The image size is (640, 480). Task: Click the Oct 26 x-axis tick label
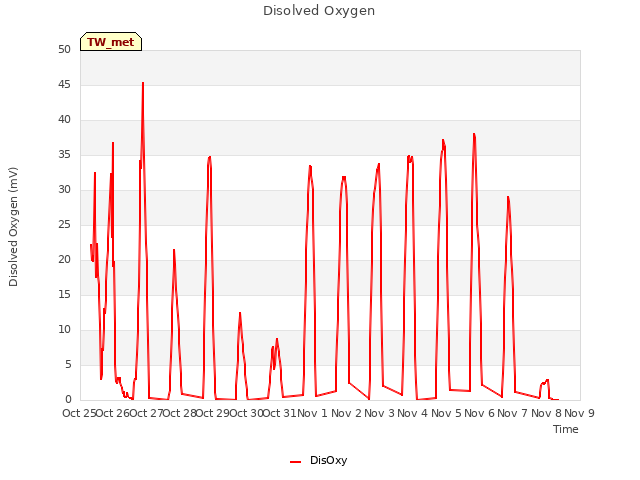click(x=113, y=413)
